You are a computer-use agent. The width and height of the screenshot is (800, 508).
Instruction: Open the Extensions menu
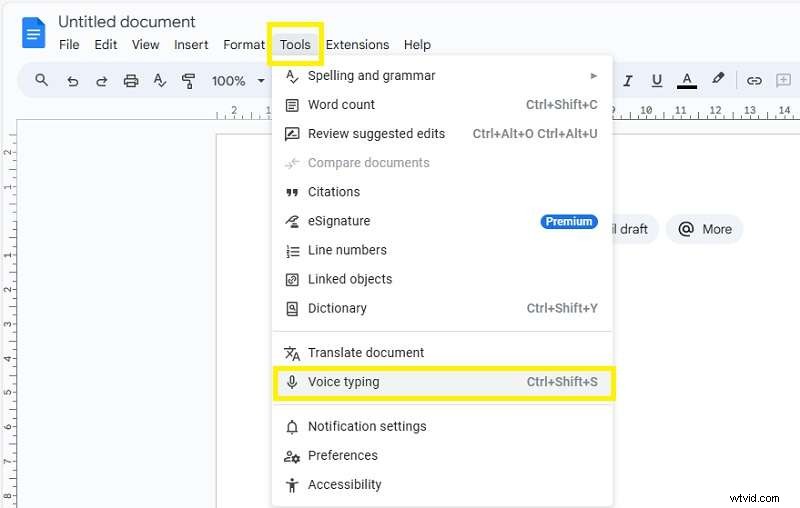[x=357, y=44]
